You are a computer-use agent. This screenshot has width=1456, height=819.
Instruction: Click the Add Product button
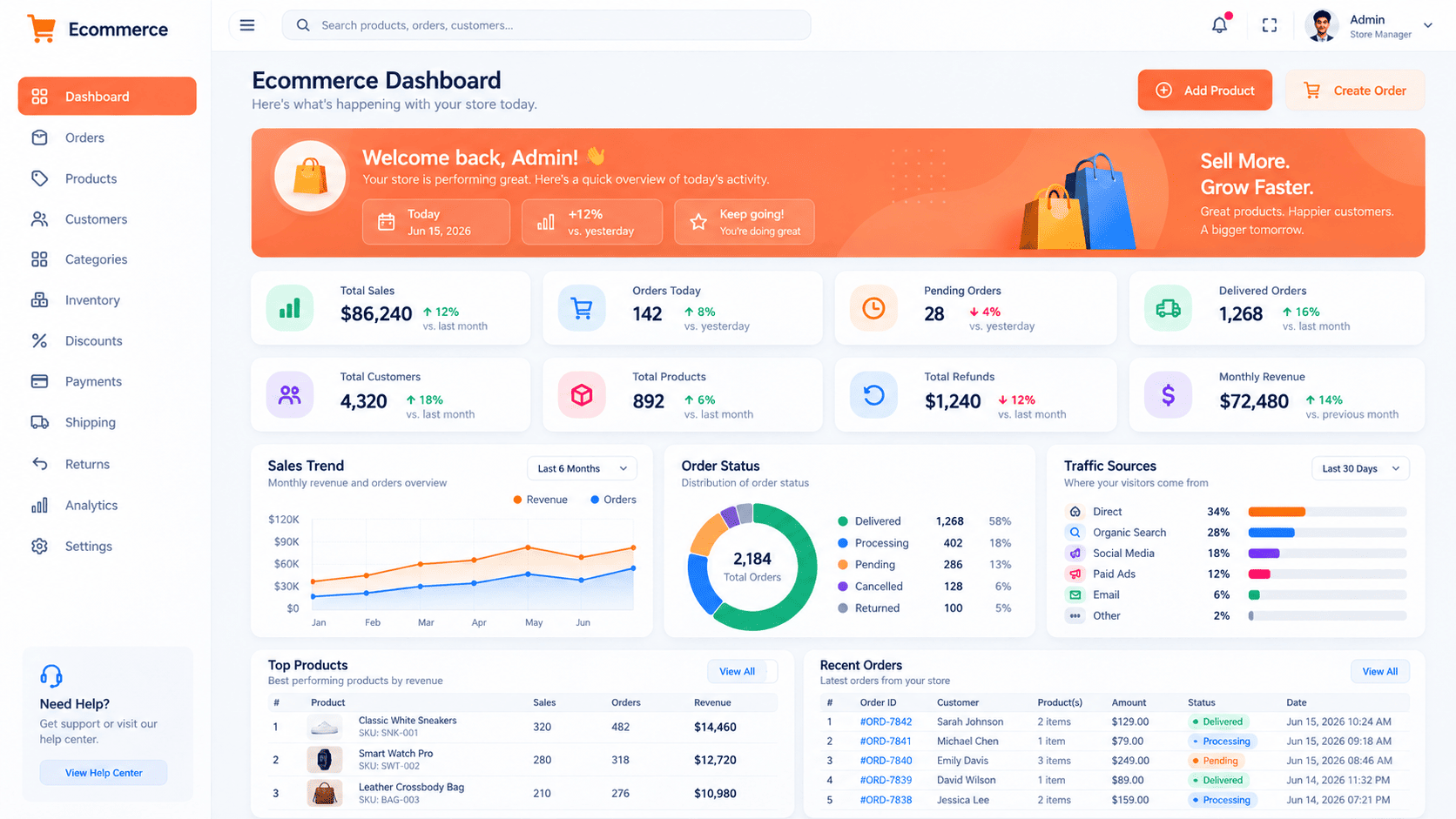pyautogui.click(x=1204, y=91)
